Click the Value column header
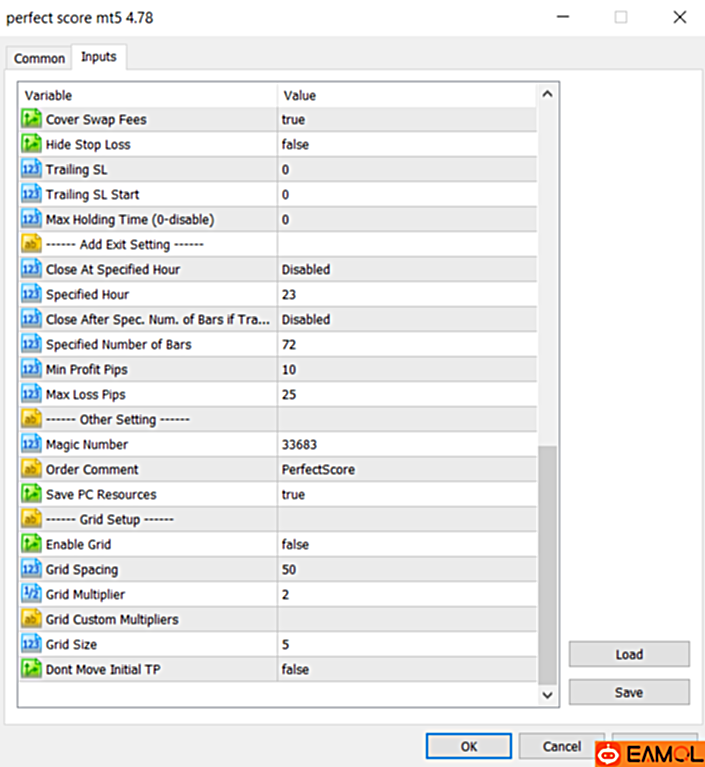705x767 pixels. coord(407,95)
